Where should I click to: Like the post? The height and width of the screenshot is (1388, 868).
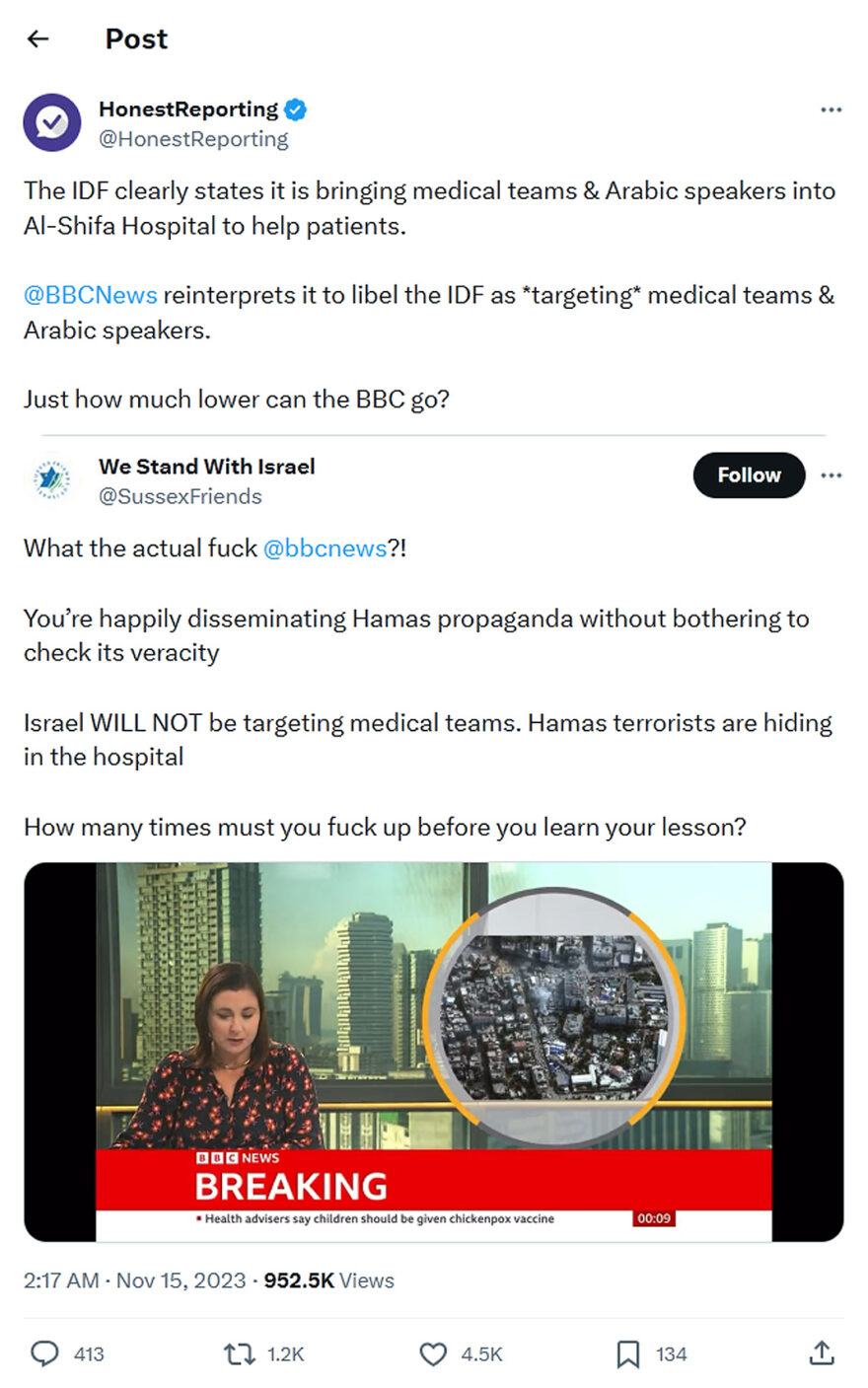tap(434, 1353)
